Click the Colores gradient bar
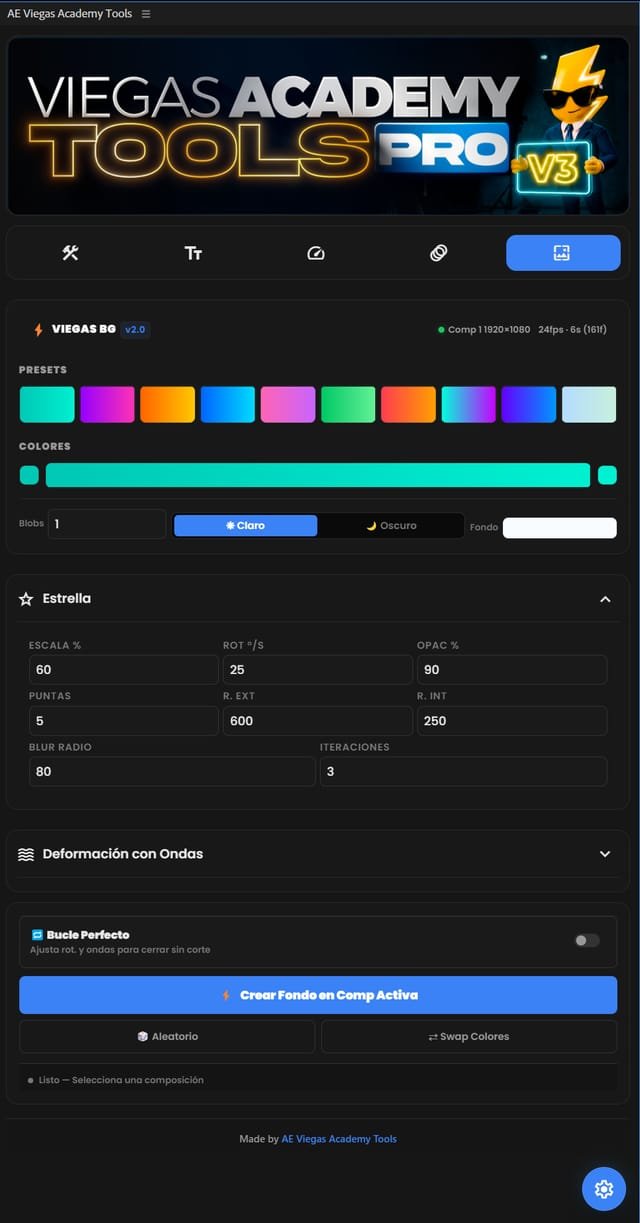The height and width of the screenshot is (1223, 640). pos(318,475)
